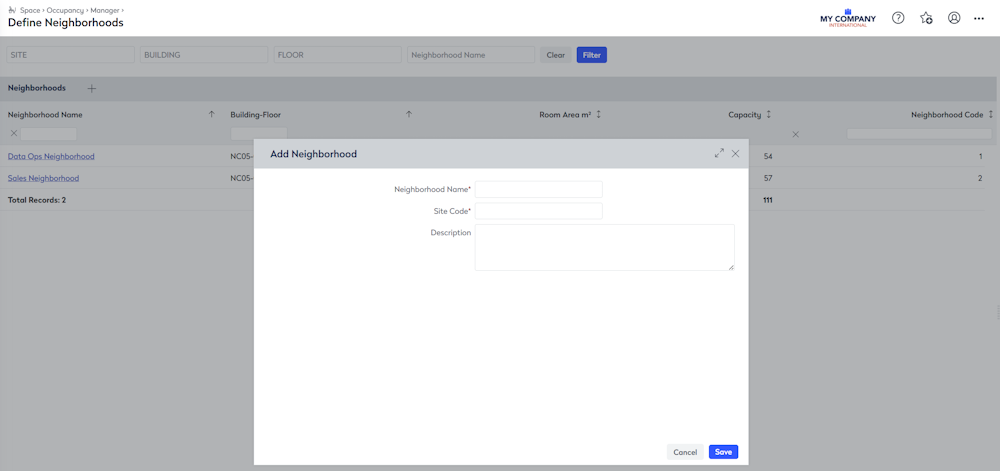The height and width of the screenshot is (471, 1000).
Task: Click the Add Neighborhood dialog title
Action: click(313, 154)
